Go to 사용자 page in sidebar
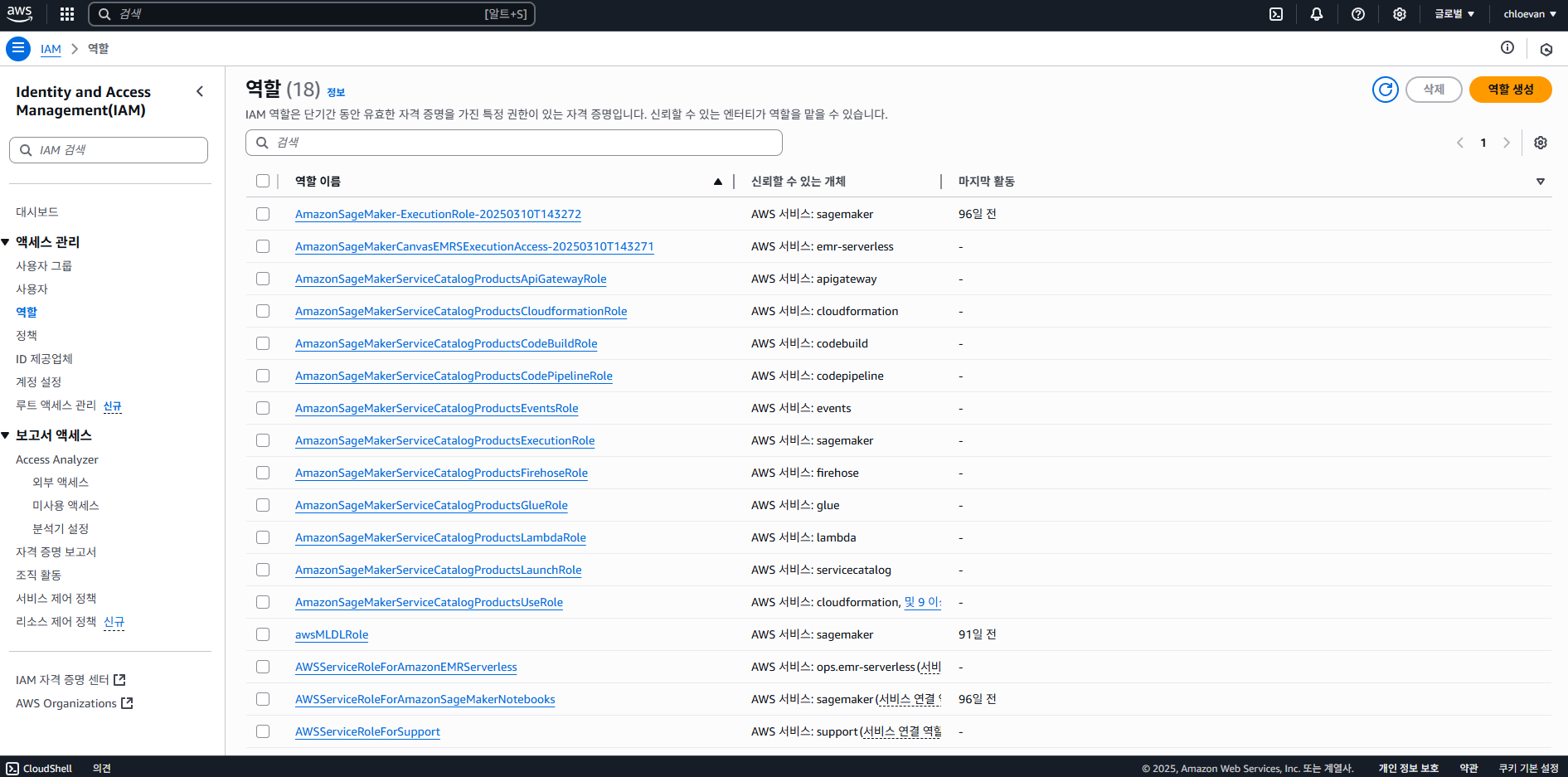Image resolution: width=1568 pixels, height=777 pixels. tap(32, 289)
